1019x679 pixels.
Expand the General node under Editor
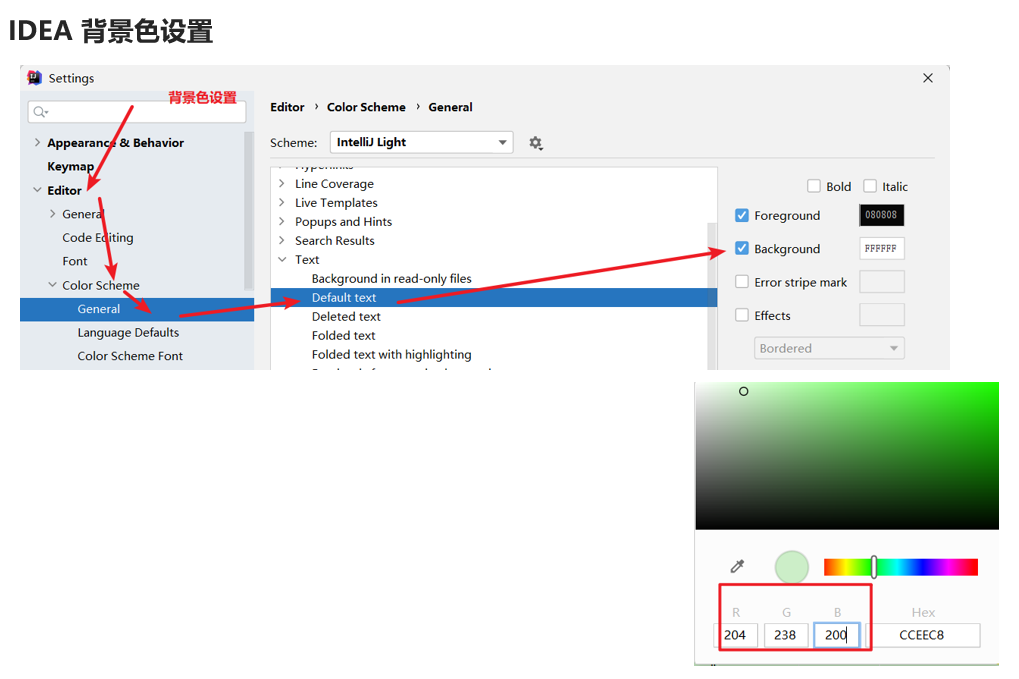click(x=53, y=214)
